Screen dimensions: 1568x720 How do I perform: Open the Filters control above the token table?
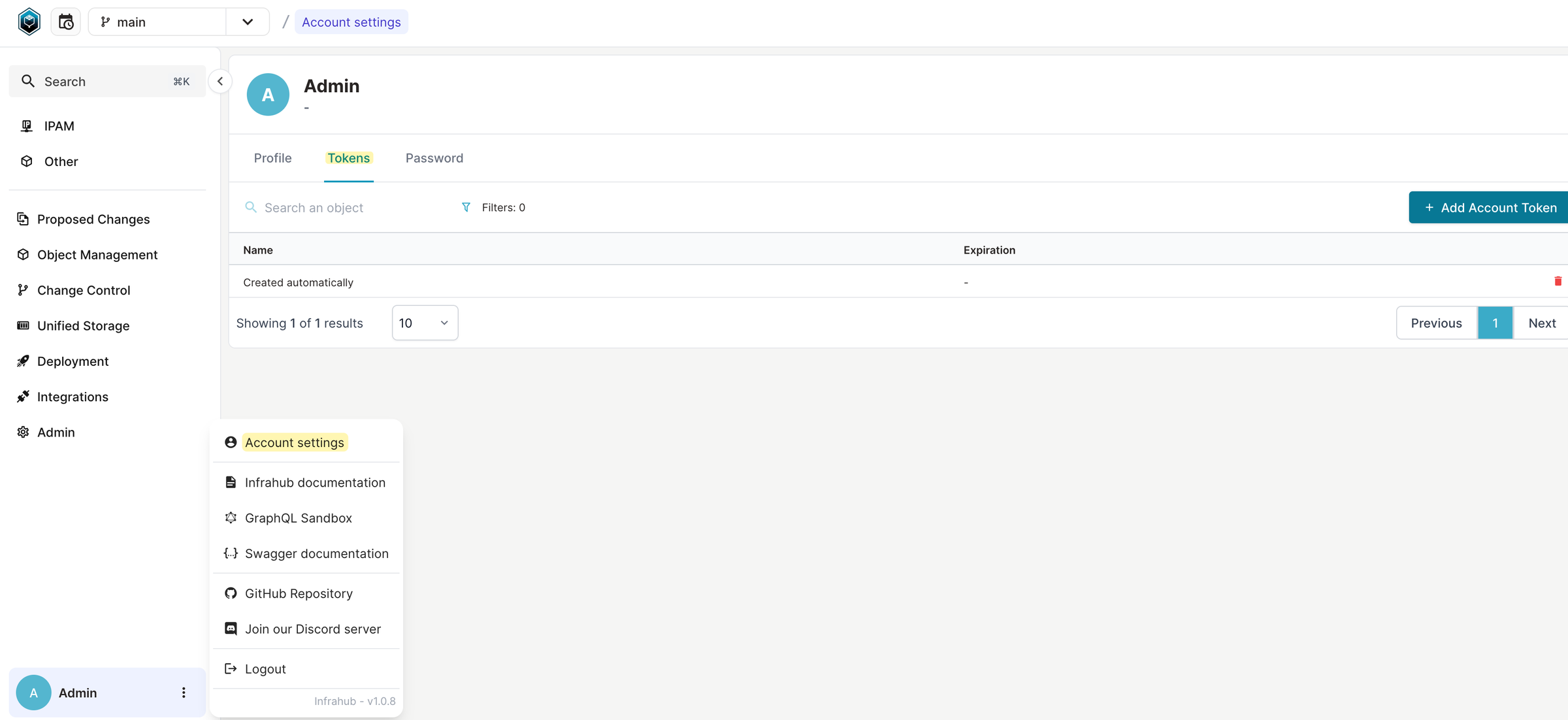(x=493, y=207)
